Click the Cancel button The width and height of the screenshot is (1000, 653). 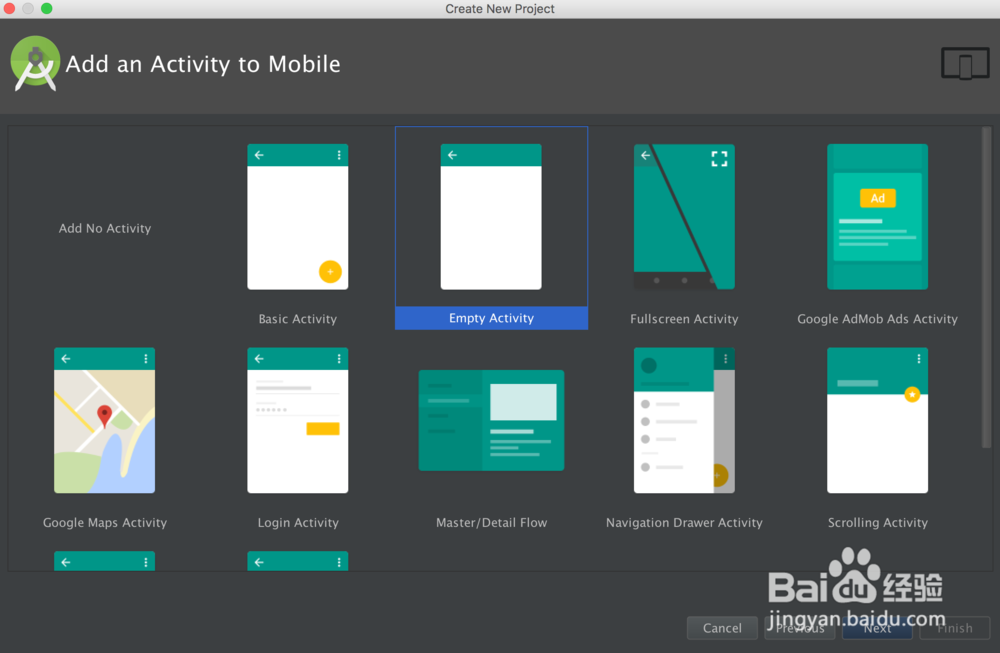tap(722, 628)
